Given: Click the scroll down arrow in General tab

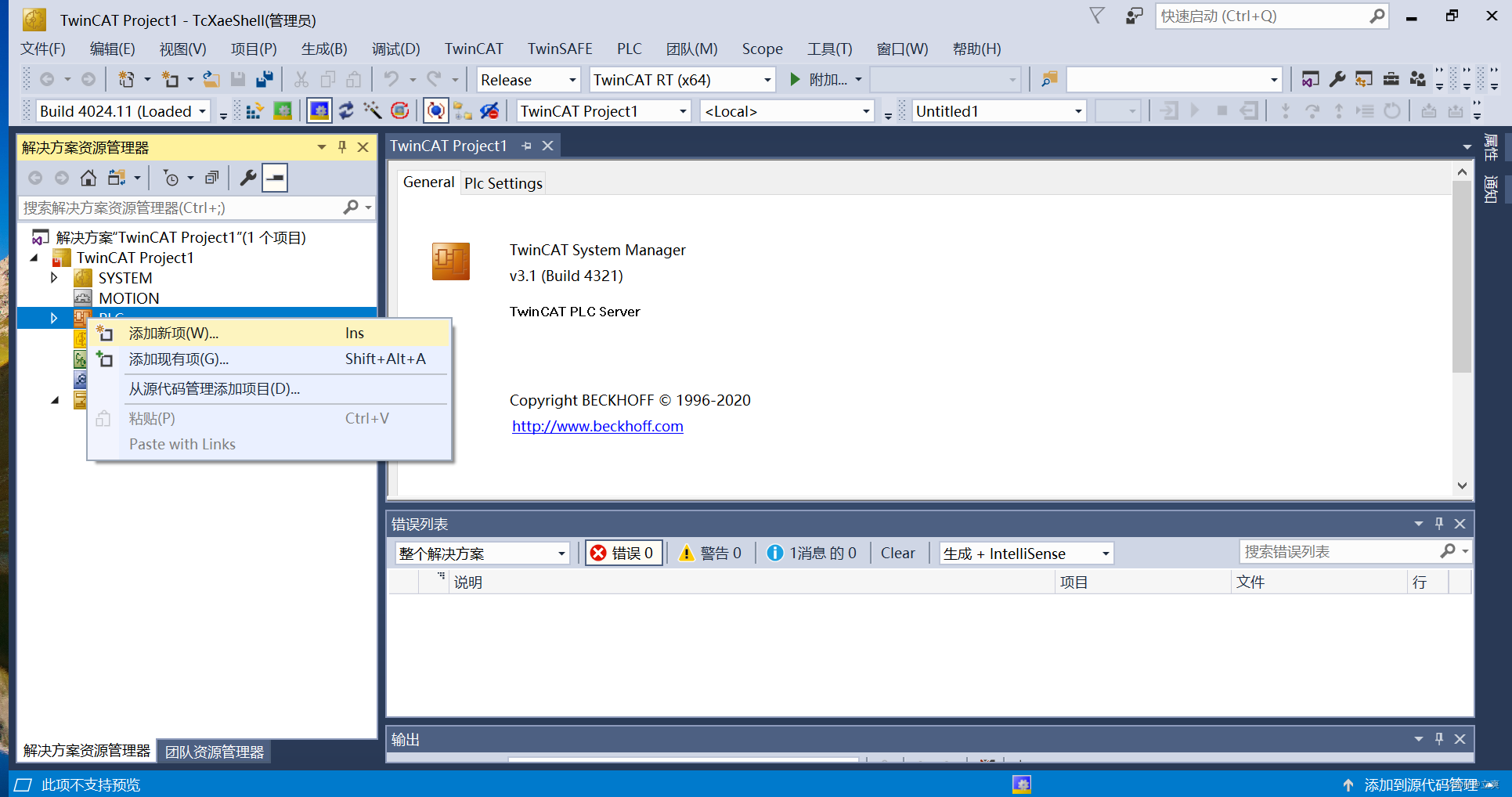Looking at the screenshot, I should [x=1462, y=485].
